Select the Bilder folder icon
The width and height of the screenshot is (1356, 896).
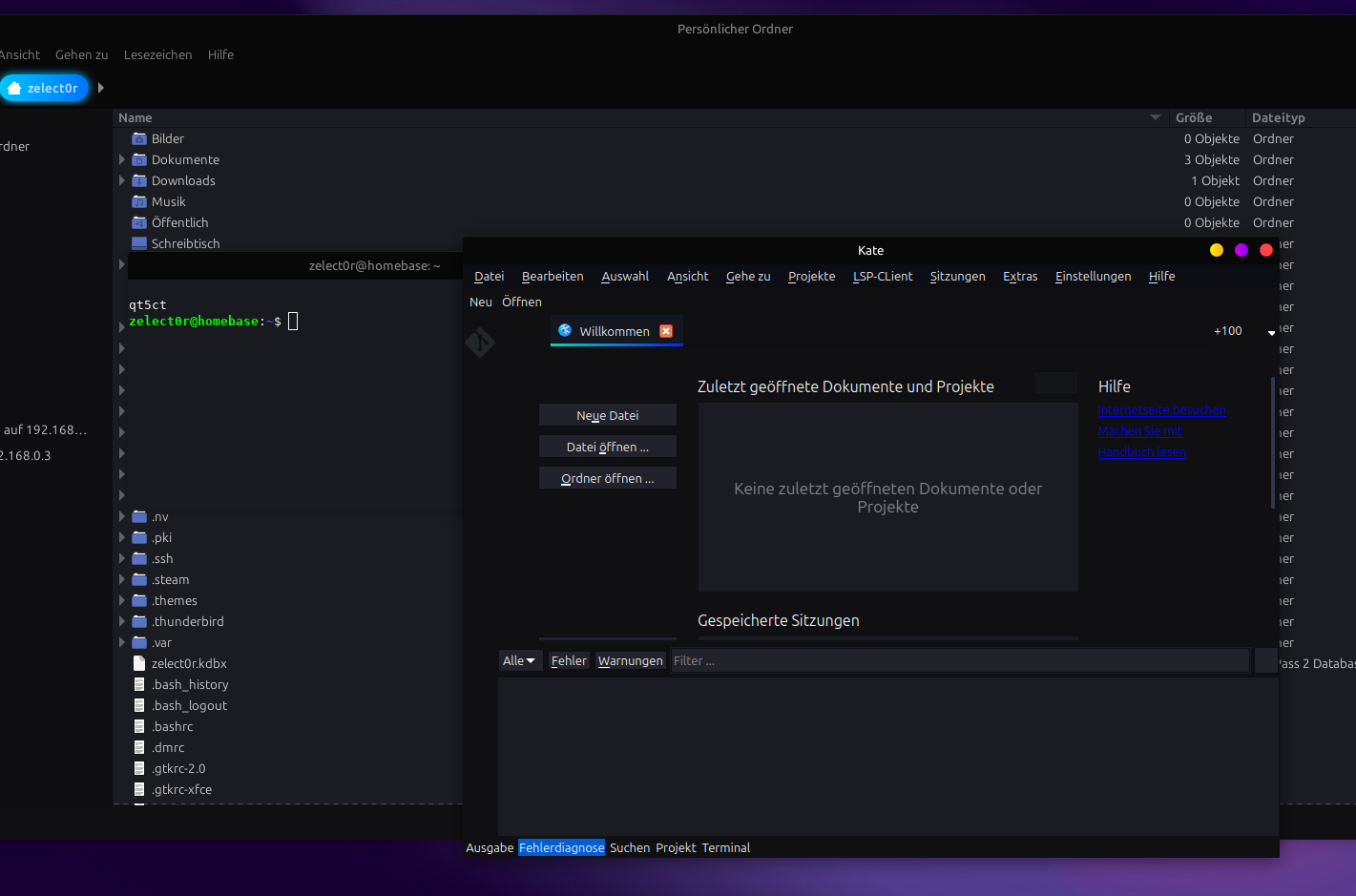[139, 138]
